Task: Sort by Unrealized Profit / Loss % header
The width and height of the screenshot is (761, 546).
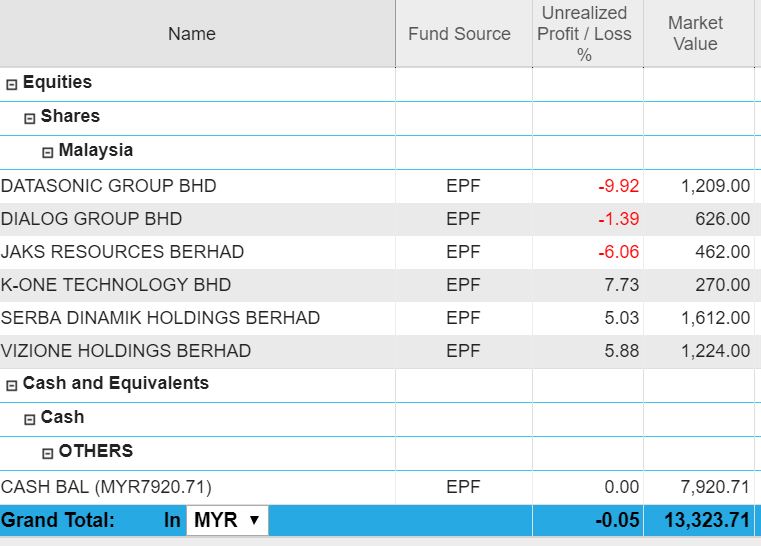Action: (584, 34)
